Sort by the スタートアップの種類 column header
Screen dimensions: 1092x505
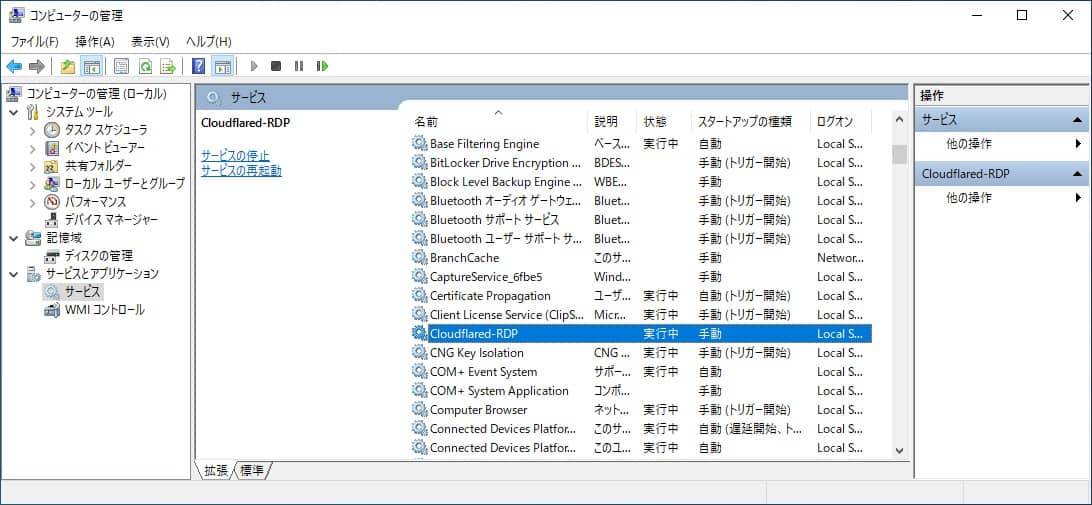tap(751, 121)
